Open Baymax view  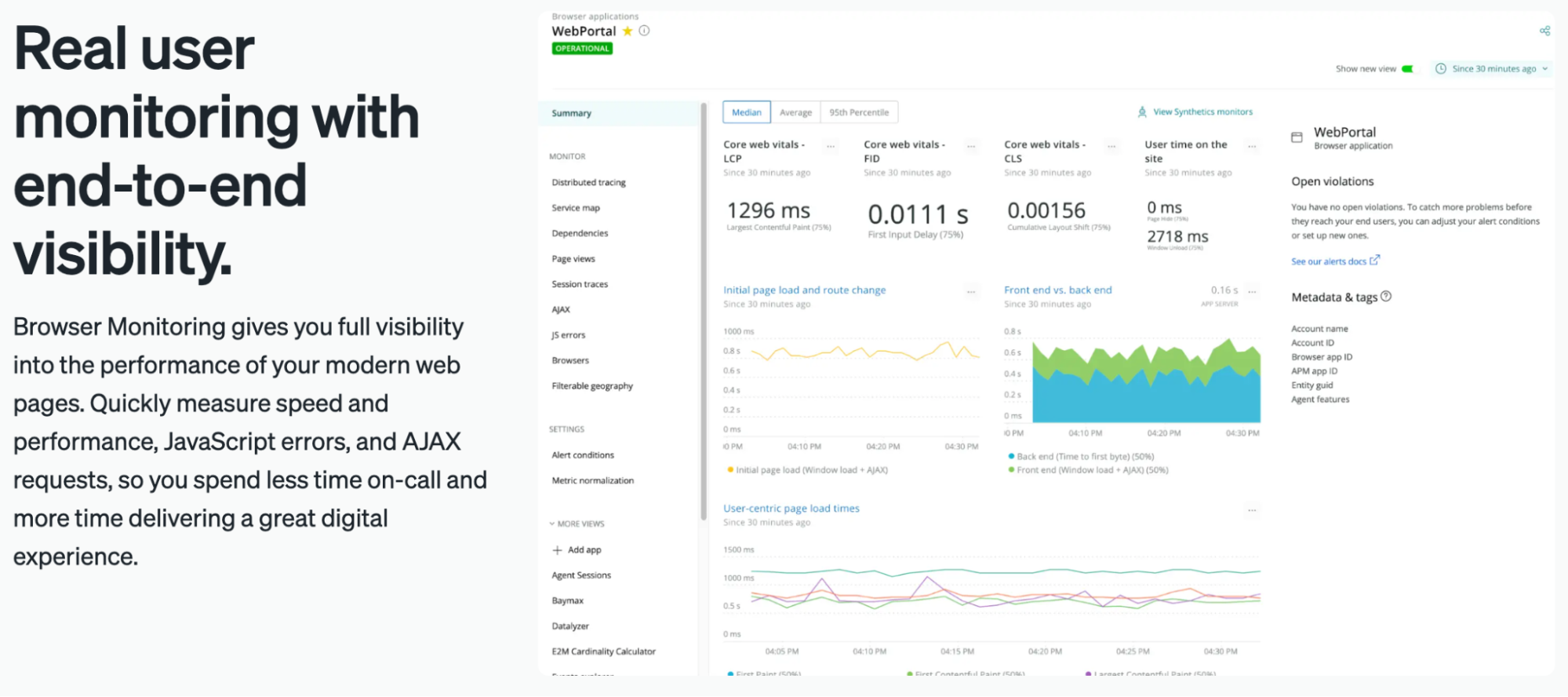568,600
